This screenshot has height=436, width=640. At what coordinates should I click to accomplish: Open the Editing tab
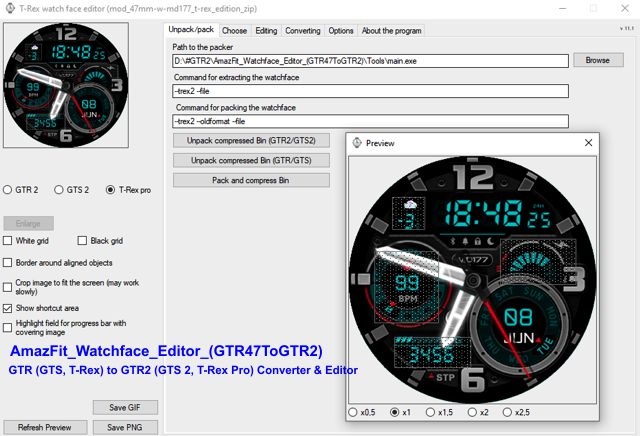(266, 31)
